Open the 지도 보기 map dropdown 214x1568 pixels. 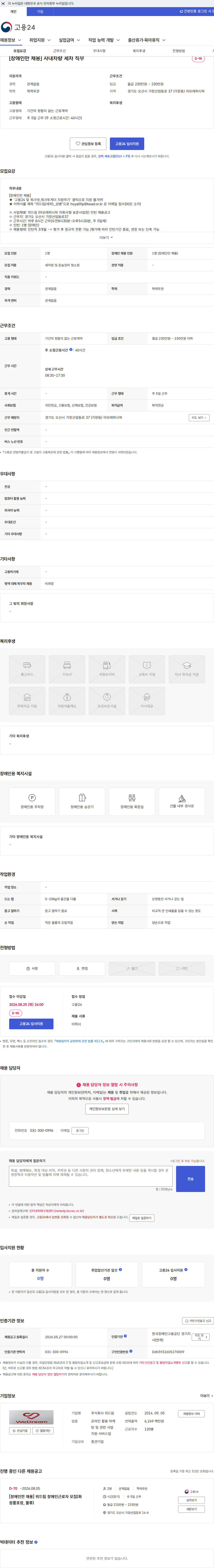[199, 417]
